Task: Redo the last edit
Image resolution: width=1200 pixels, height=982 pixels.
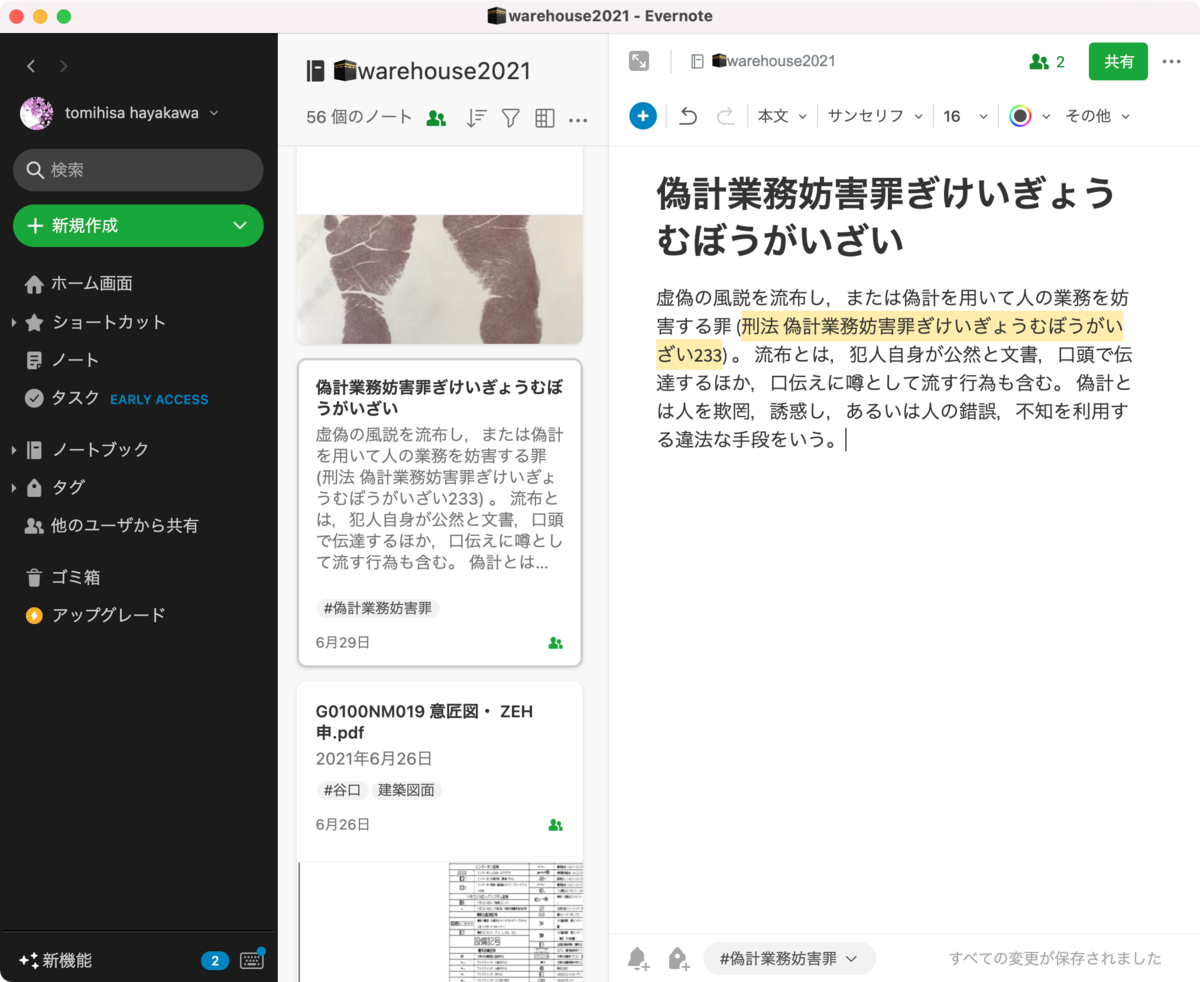Action: [x=725, y=116]
